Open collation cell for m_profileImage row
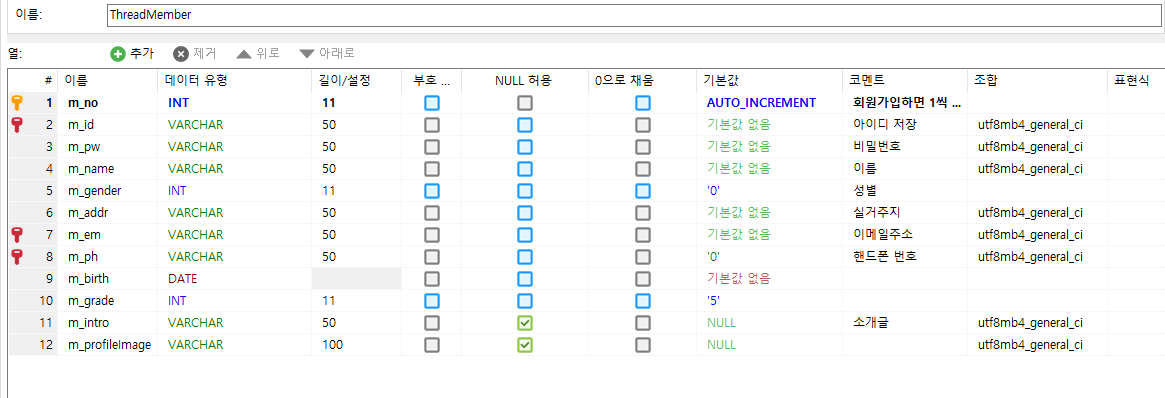This screenshot has height=398, width=1165. tap(1030, 345)
